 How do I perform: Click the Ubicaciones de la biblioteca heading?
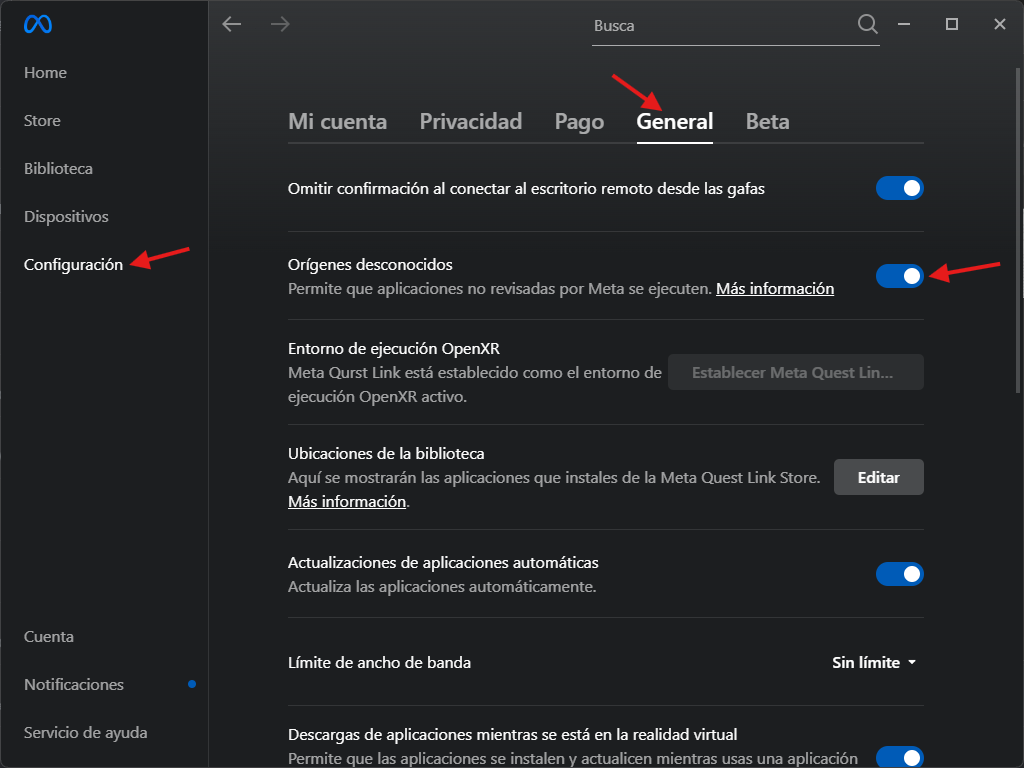pos(386,453)
